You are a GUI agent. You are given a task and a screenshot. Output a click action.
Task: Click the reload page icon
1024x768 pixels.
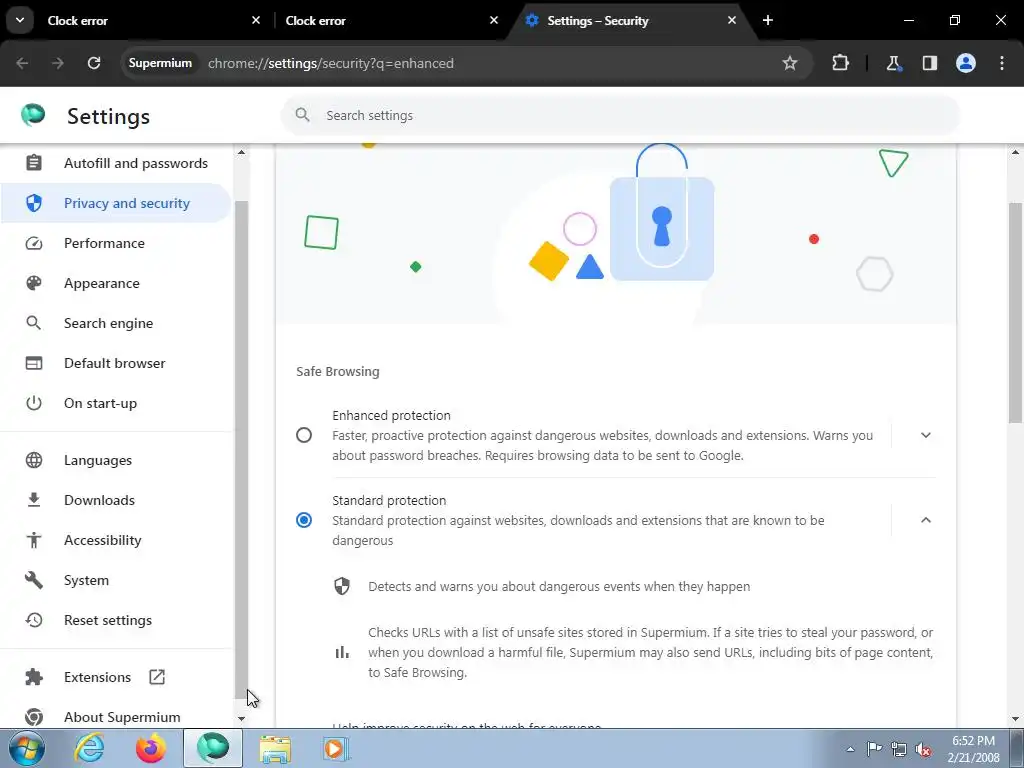point(94,63)
